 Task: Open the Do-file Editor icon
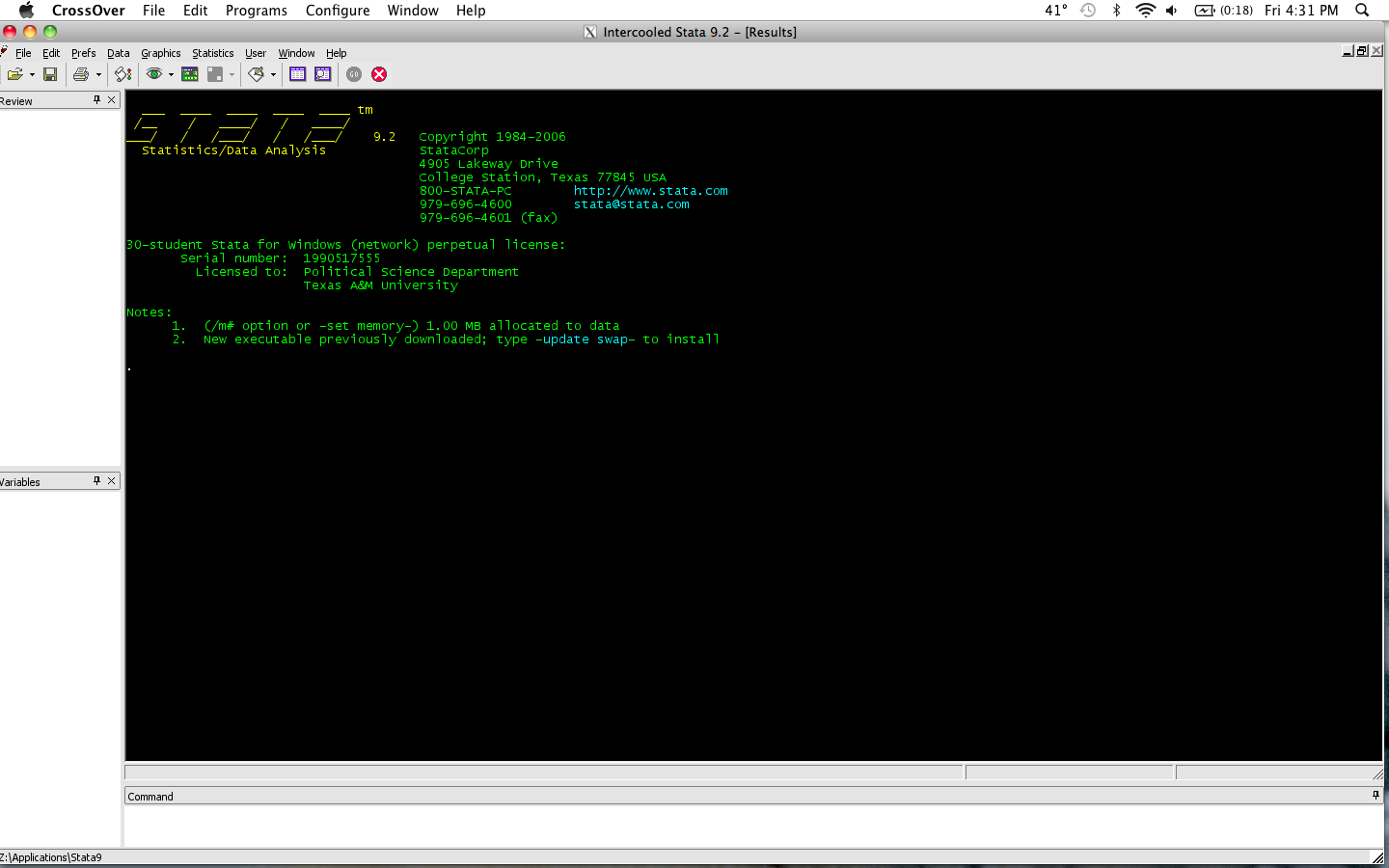258,74
